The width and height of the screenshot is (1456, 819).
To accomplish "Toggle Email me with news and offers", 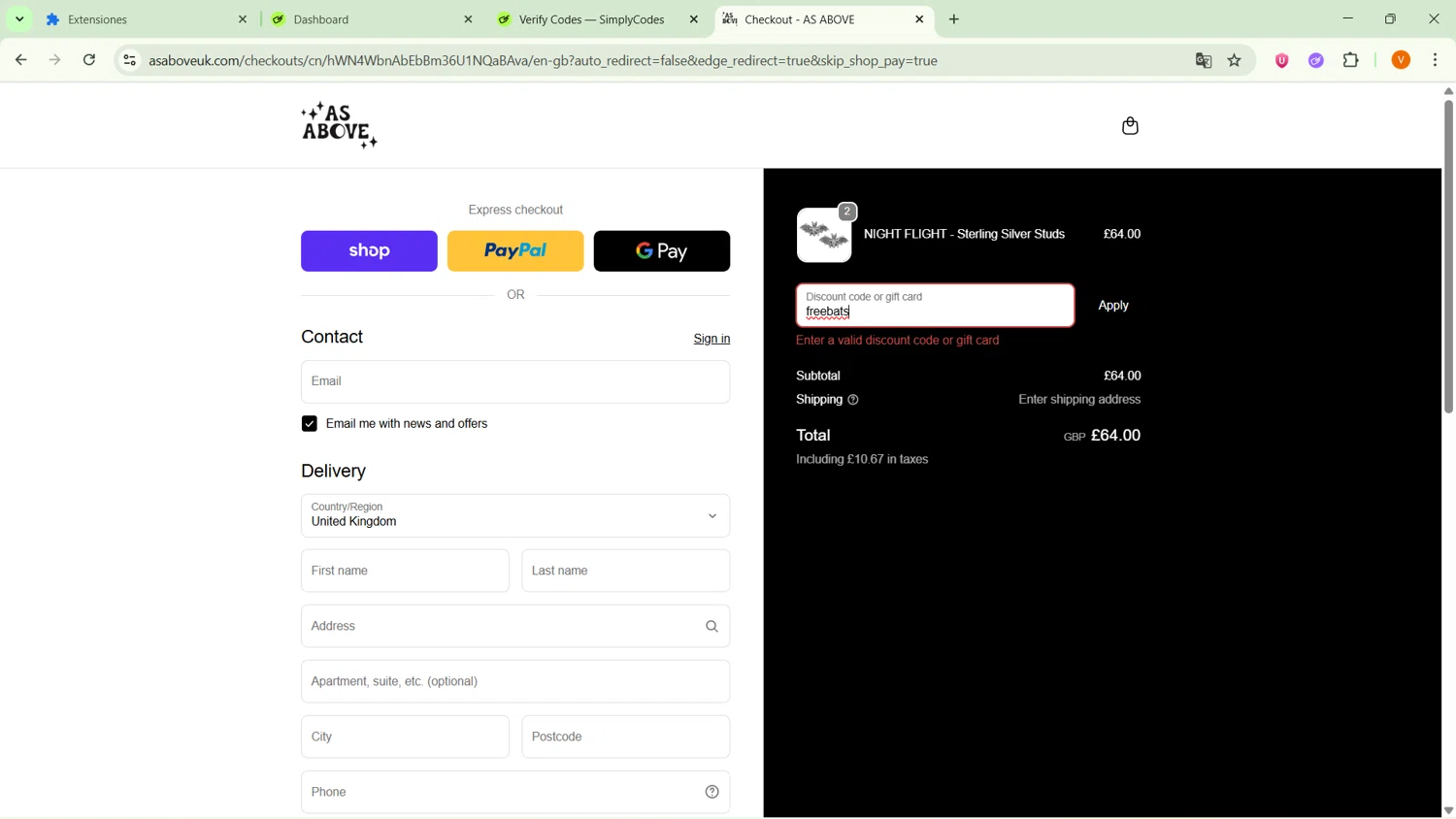I will 309,424.
